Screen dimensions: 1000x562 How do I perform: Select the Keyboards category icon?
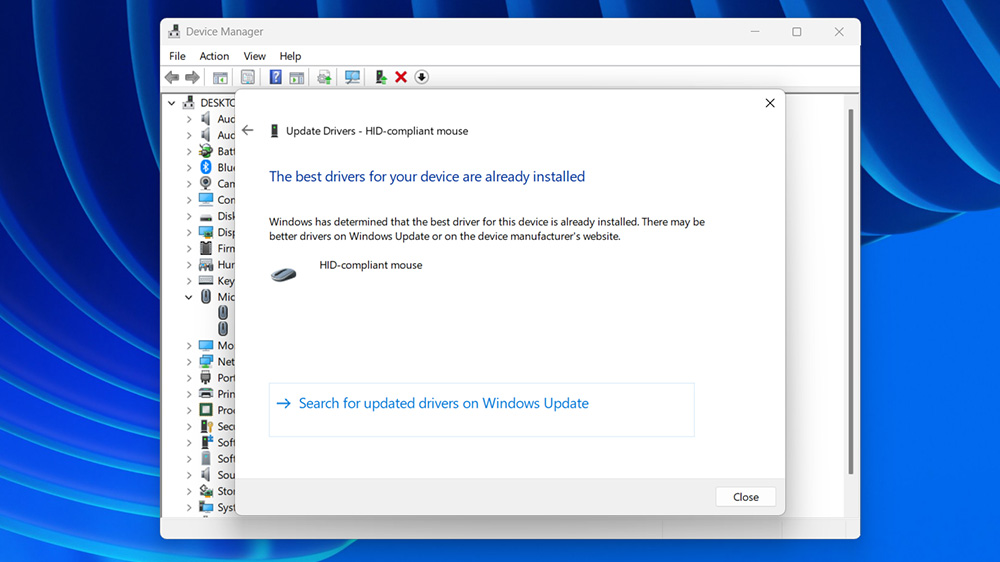206,281
